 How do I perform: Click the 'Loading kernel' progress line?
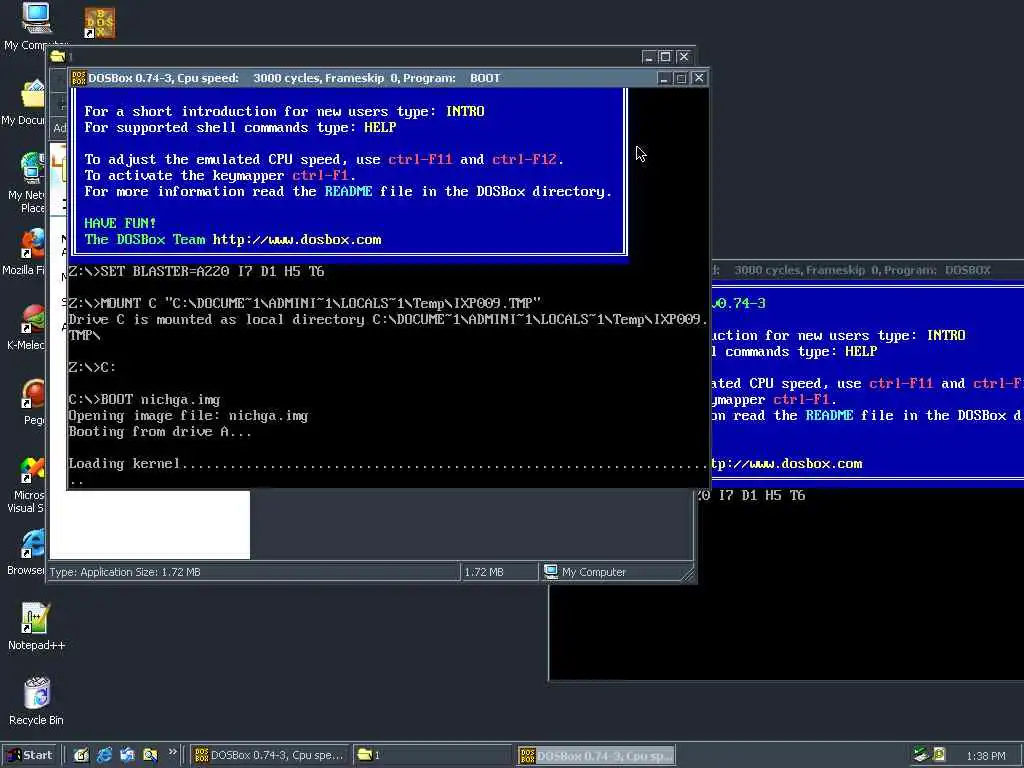click(388, 464)
